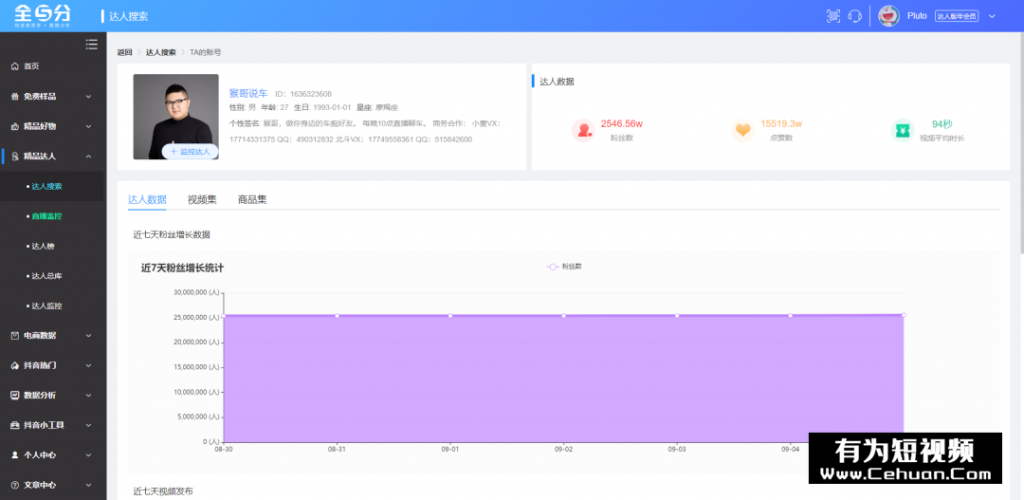The width and height of the screenshot is (1024, 500).
Task: Expand the 免费样品 sidebar menu
Action: (x=52, y=96)
